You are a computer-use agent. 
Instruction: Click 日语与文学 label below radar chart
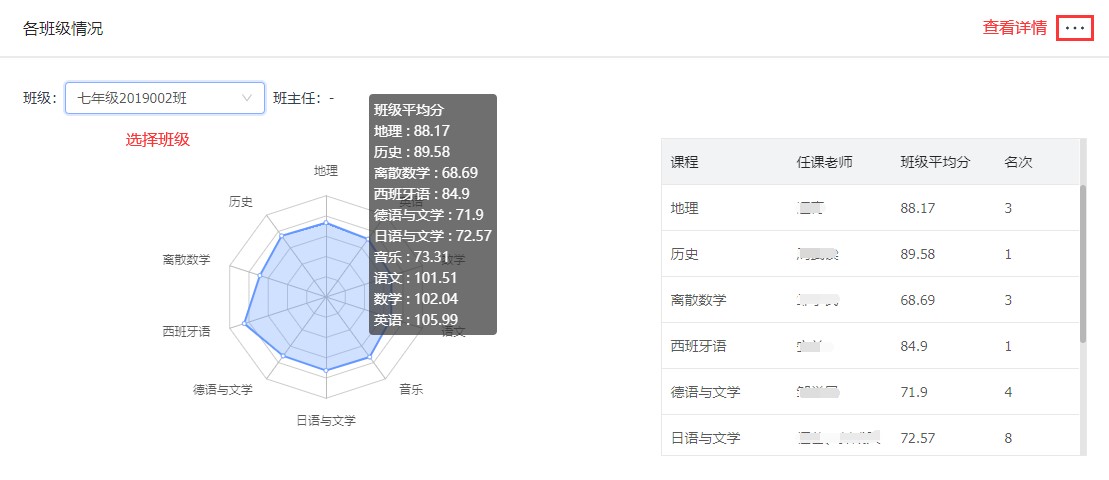(326, 421)
